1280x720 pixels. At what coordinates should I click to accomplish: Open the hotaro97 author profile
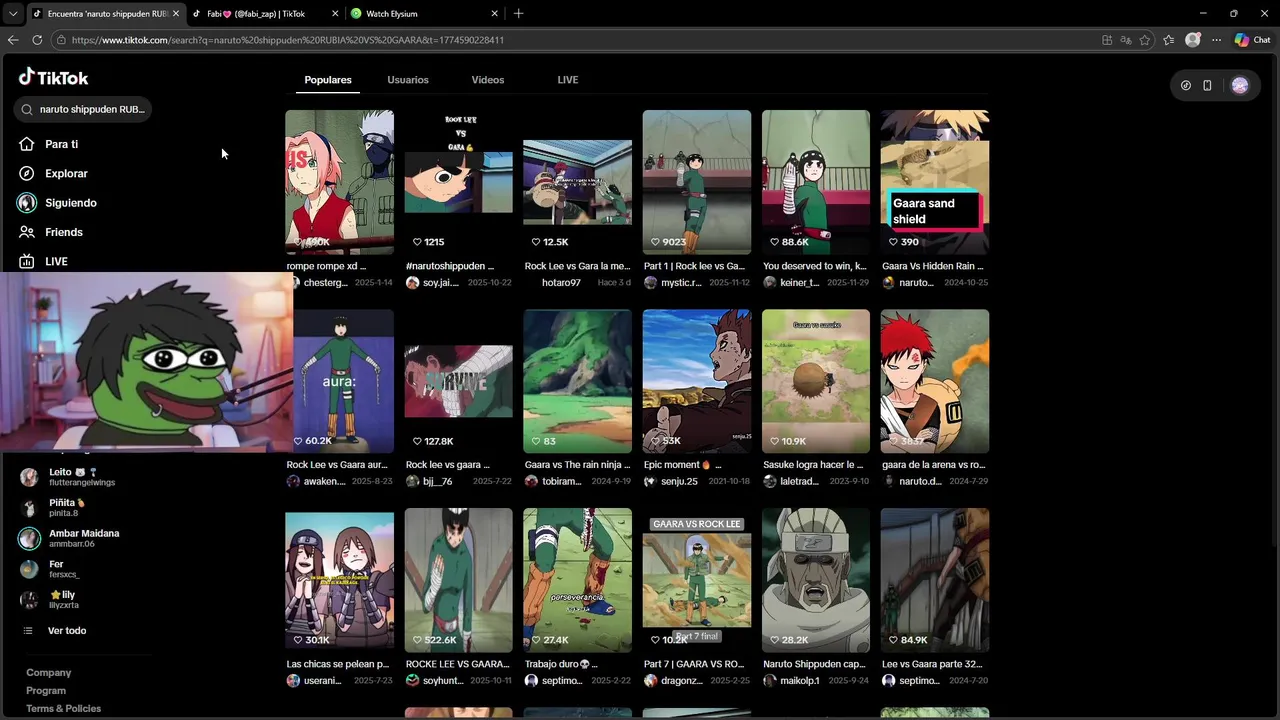click(561, 283)
